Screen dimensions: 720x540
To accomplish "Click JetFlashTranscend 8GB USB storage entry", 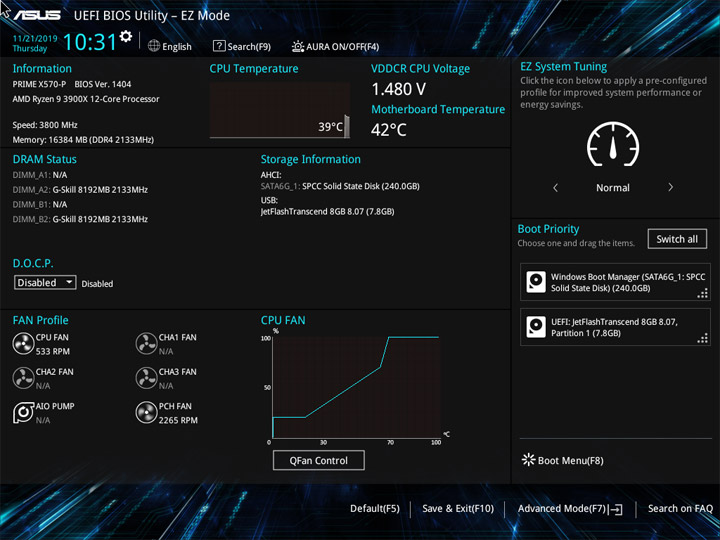I will tap(327, 212).
